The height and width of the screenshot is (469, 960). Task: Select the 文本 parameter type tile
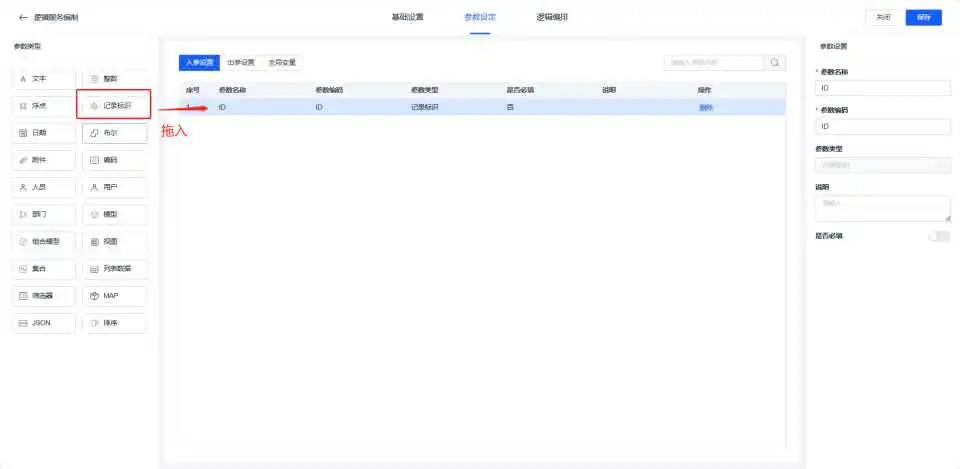[x=43, y=79]
